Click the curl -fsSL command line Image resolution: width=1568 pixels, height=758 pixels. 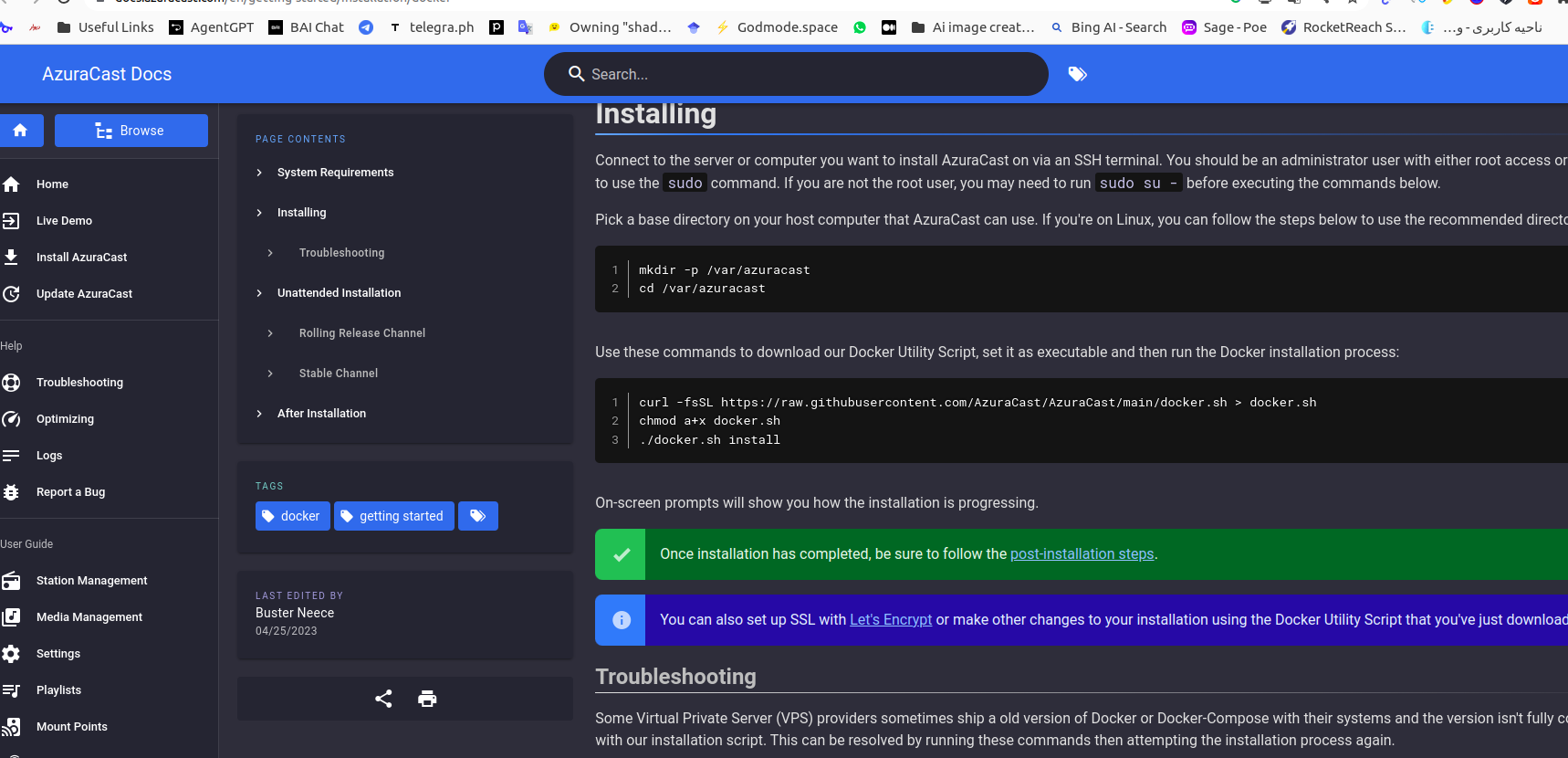pyautogui.click(x=977, y=403)
